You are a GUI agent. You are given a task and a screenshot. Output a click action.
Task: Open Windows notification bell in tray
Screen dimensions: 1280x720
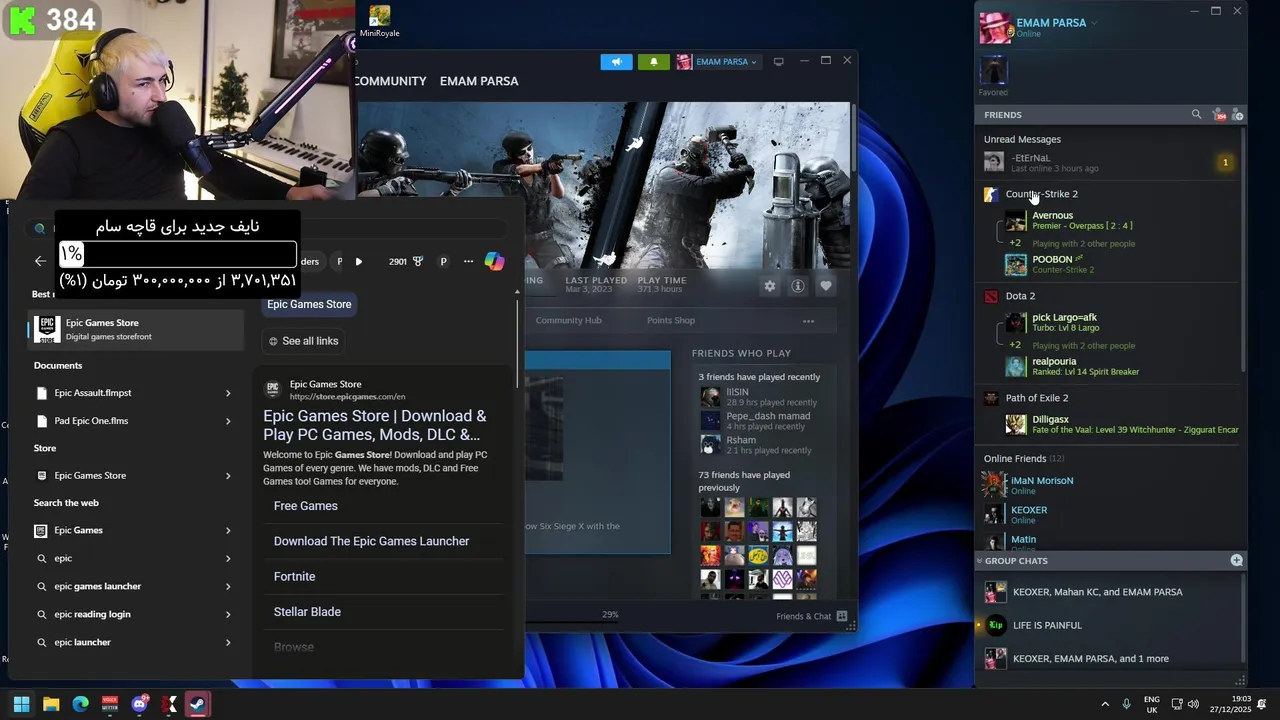point(1262,704)
